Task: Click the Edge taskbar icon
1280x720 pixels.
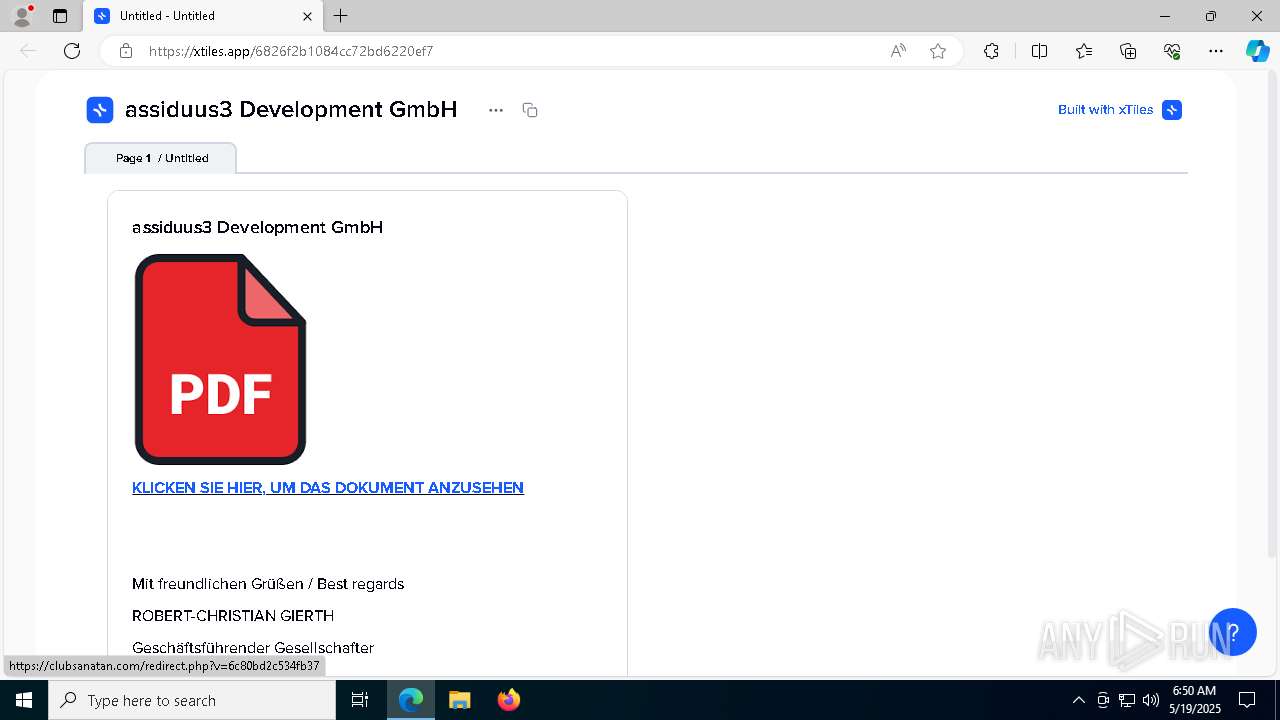Action: click(x=411, y=700)
